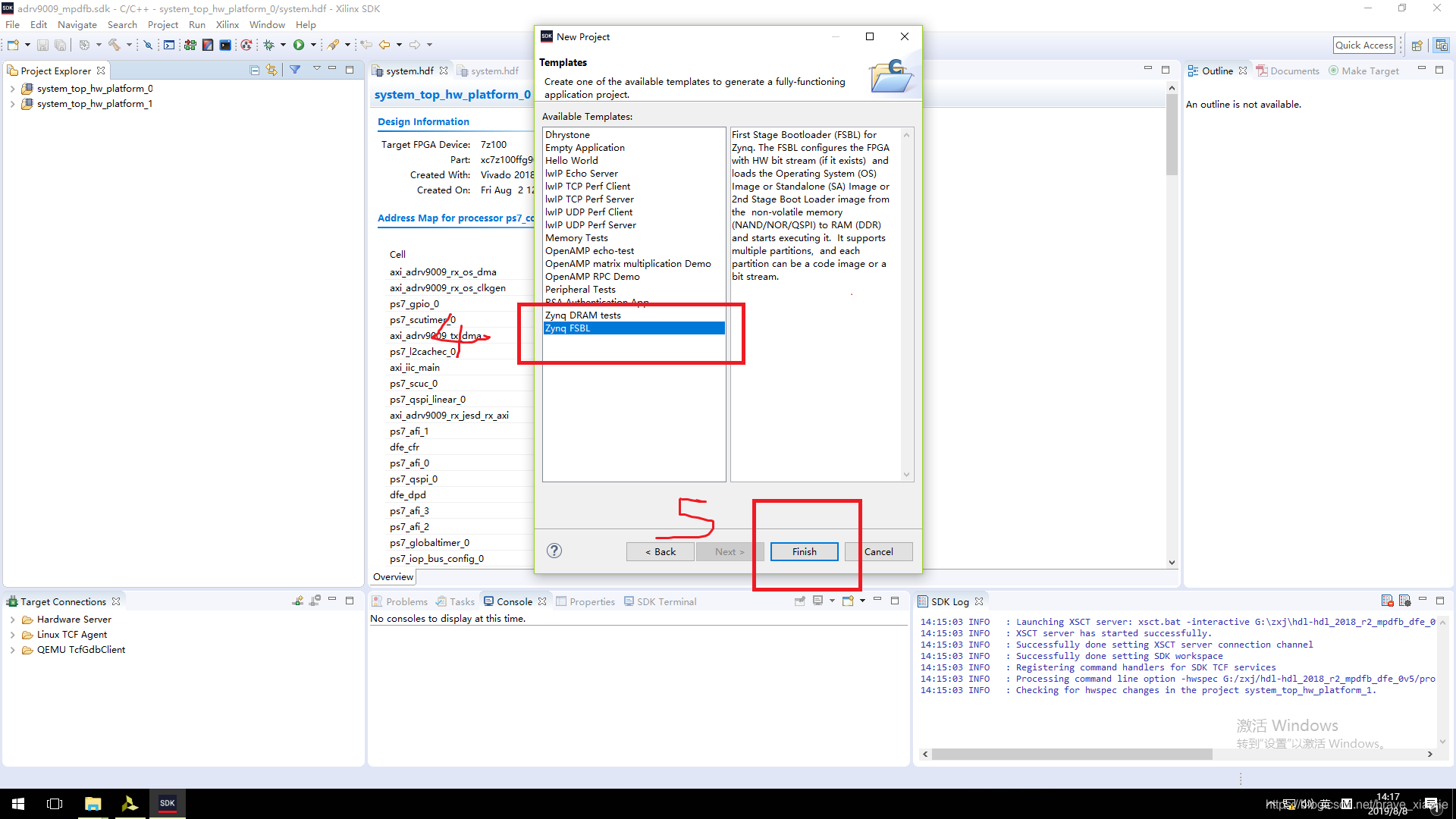This screenshot has width=1456, height=819.
Task: Open Windows File Explorer from taskbar
Action: 93,804
